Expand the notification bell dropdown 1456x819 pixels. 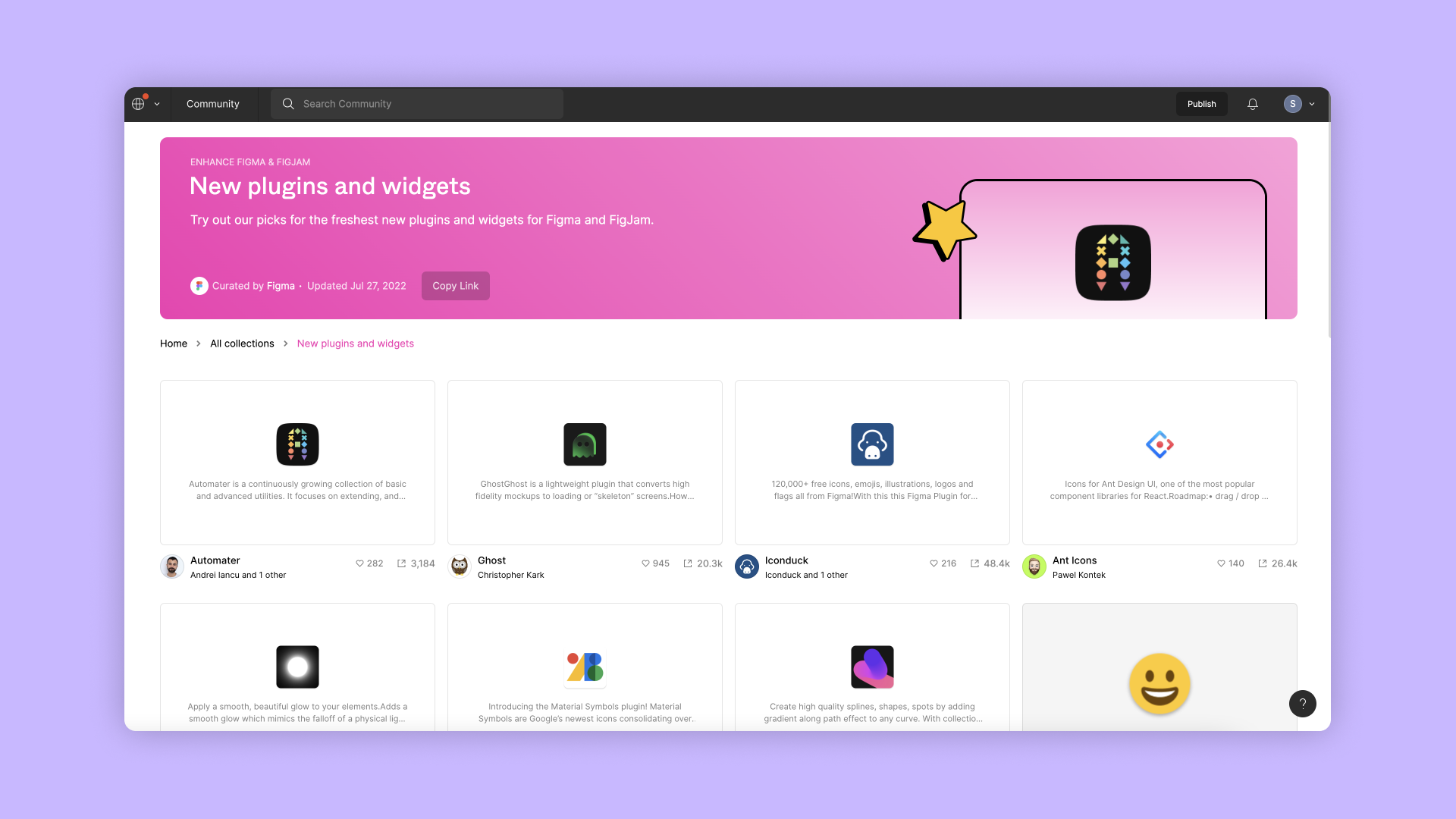(1252, 104)
